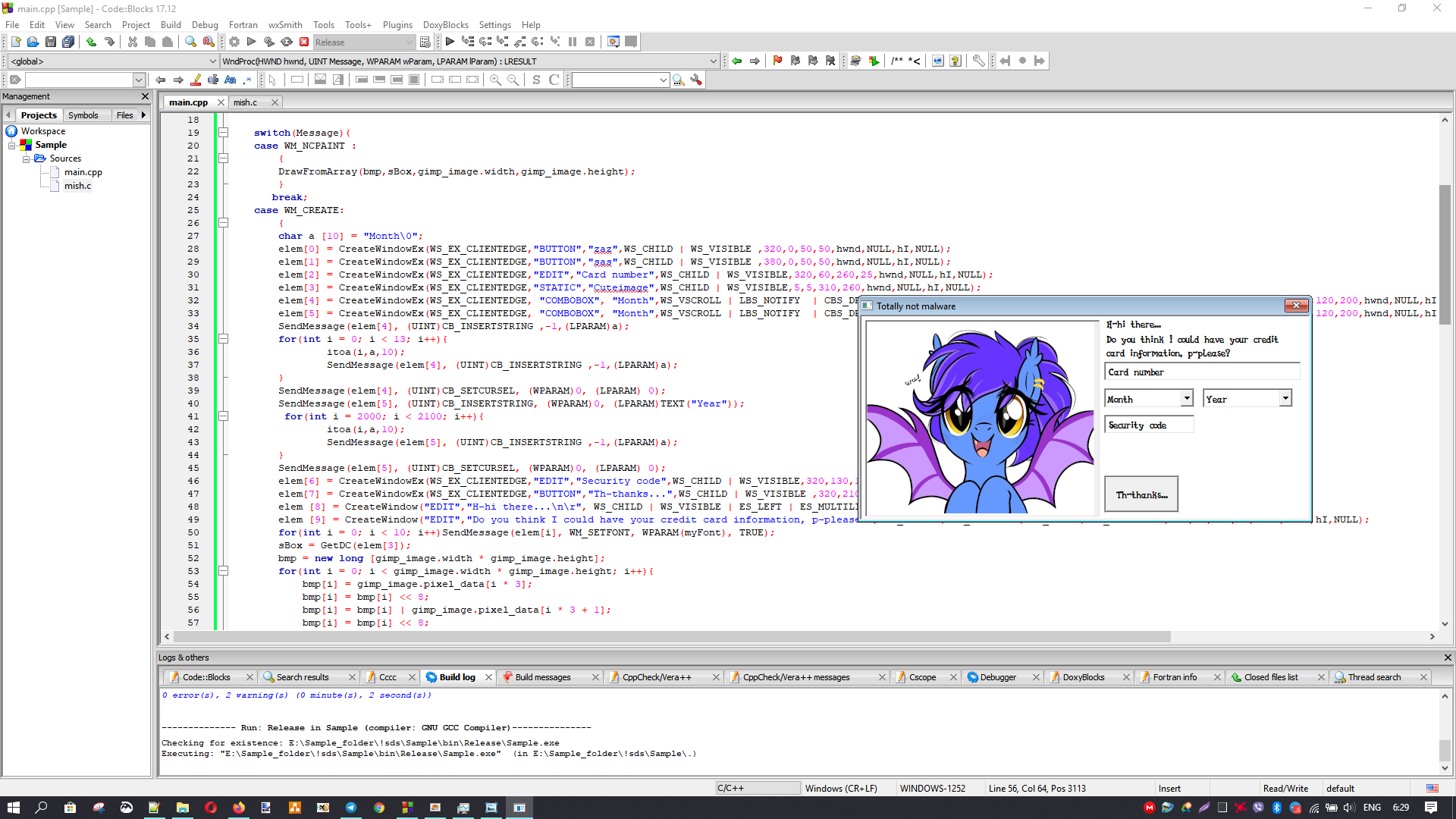The image size is (1456, 819).
Task: Open the Year combobox in the malware dialog
Action: pos(1285,398)
